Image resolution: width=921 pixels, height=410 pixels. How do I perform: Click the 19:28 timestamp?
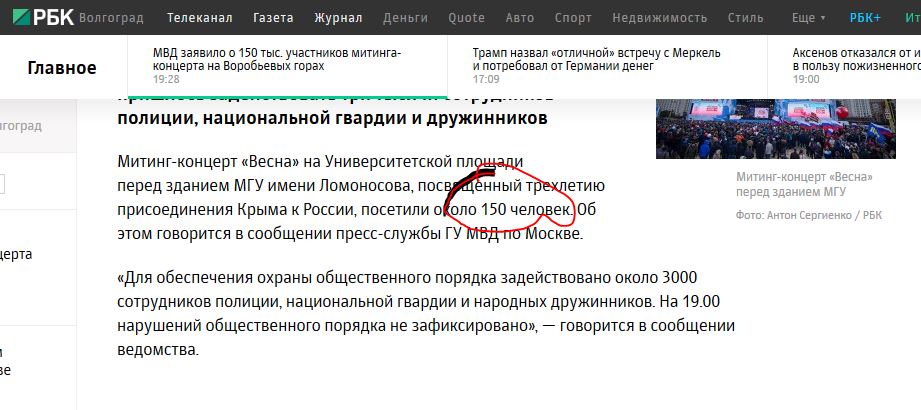click(x=166, y=79)
